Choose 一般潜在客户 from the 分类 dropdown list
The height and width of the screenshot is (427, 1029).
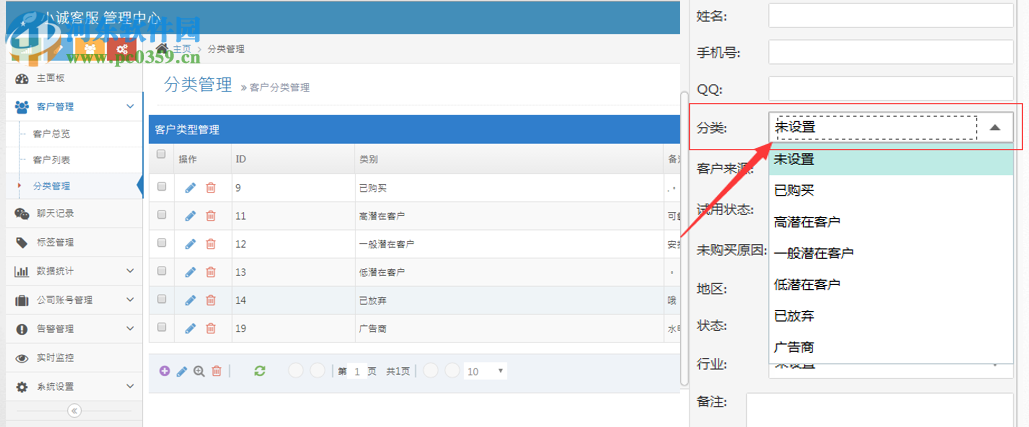pos(891,253)
